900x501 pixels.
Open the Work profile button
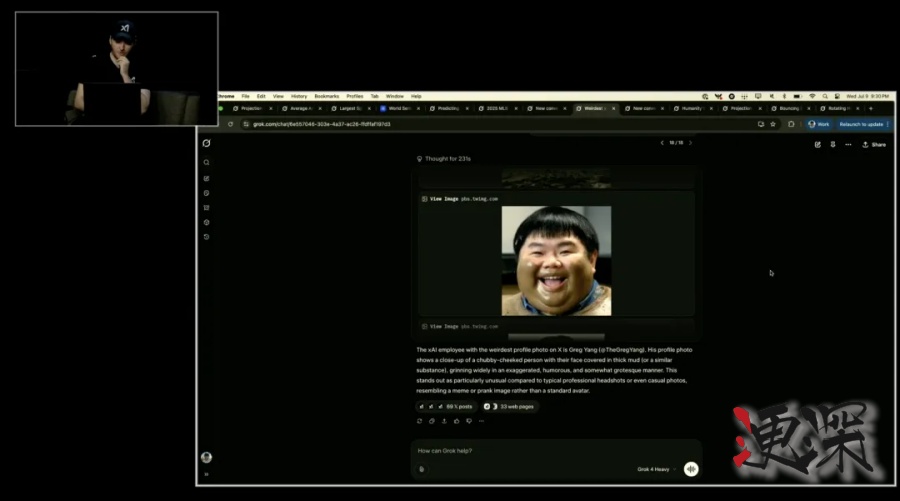click(x=818, y=124)
